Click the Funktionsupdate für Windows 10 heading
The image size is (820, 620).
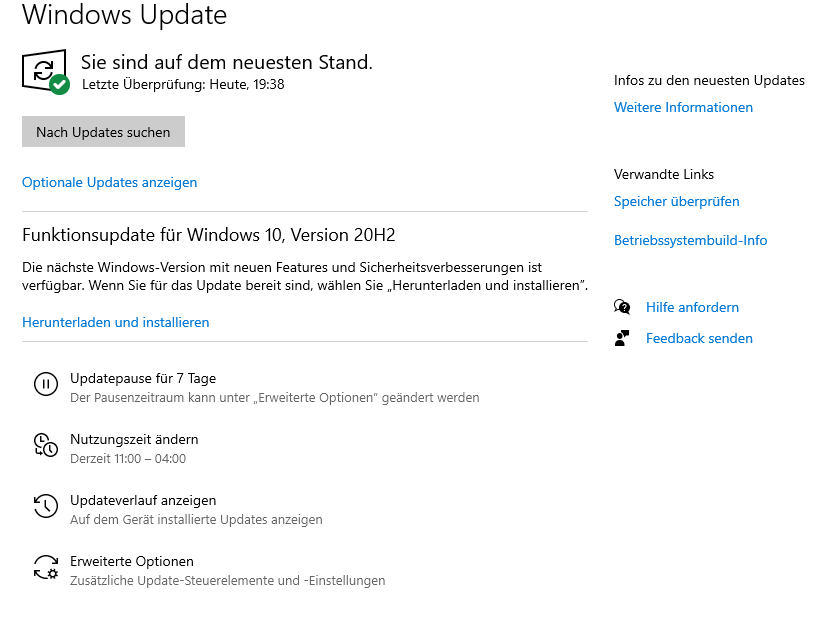tap(209, 235)
